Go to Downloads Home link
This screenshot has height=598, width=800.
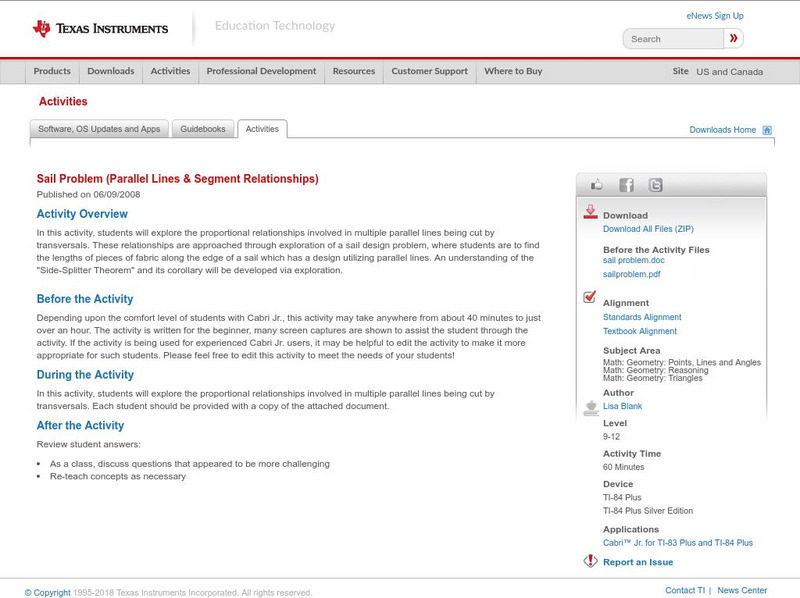(722, 130)
